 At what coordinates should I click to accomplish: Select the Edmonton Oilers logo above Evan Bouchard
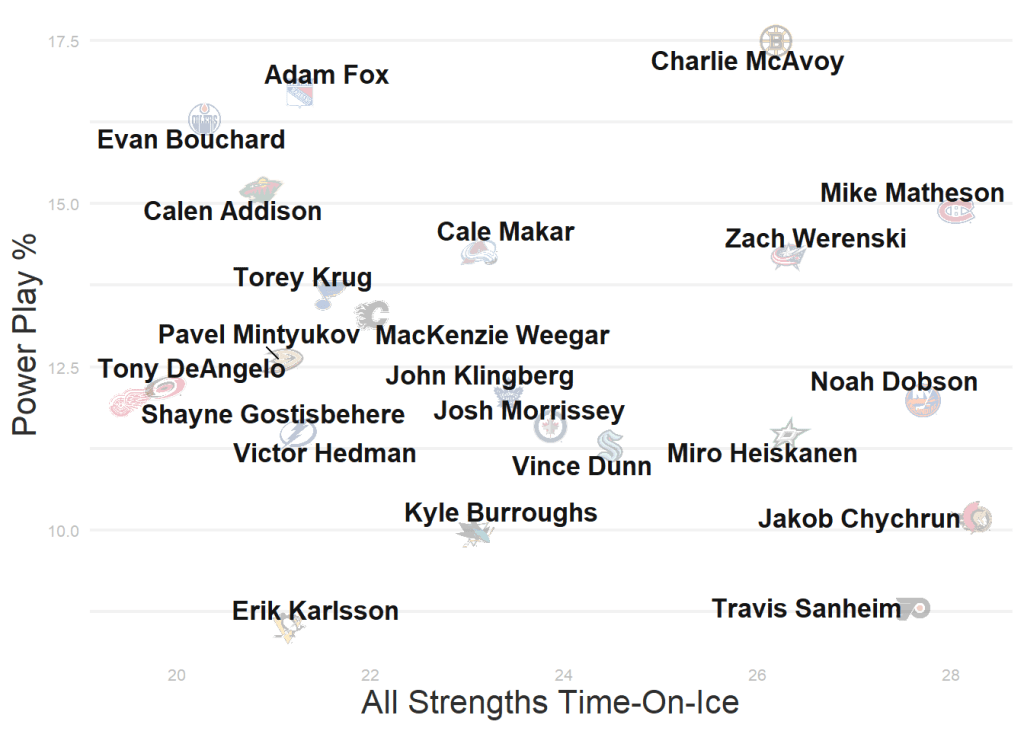click(204, 119)
